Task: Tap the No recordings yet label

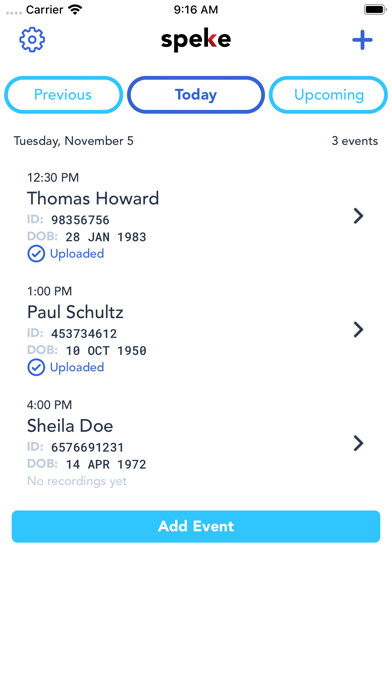Action: coord(77,481)
